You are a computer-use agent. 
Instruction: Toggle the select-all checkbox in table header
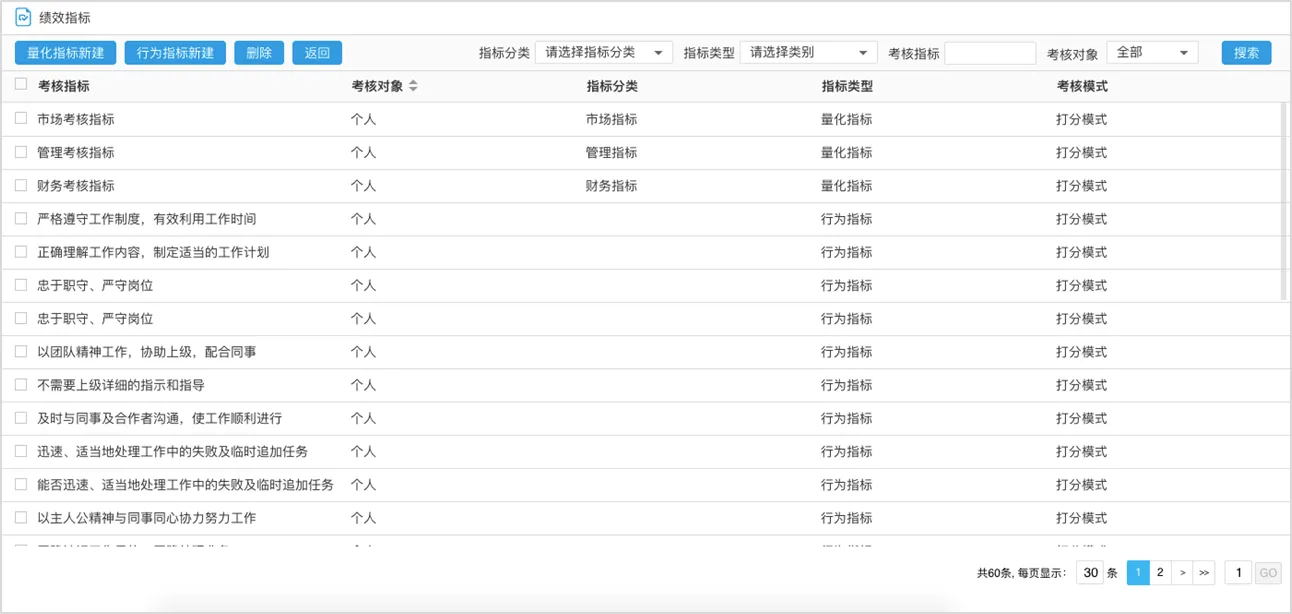coord(21,85)
